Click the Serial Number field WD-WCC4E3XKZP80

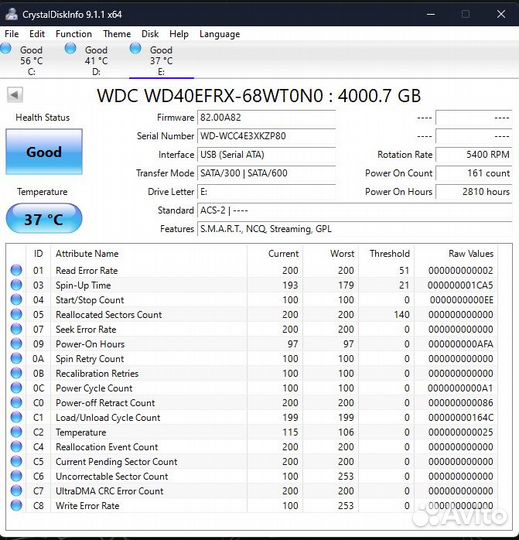[266, 136]
